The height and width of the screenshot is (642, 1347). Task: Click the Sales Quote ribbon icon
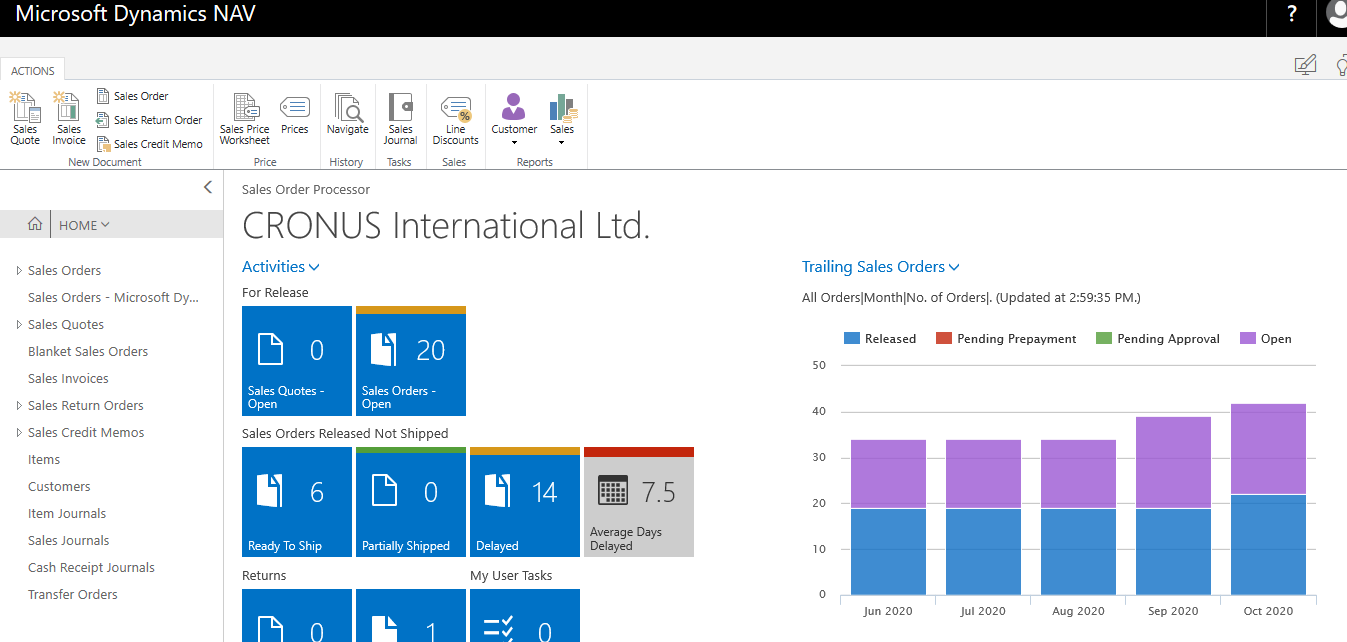(25, 118)
